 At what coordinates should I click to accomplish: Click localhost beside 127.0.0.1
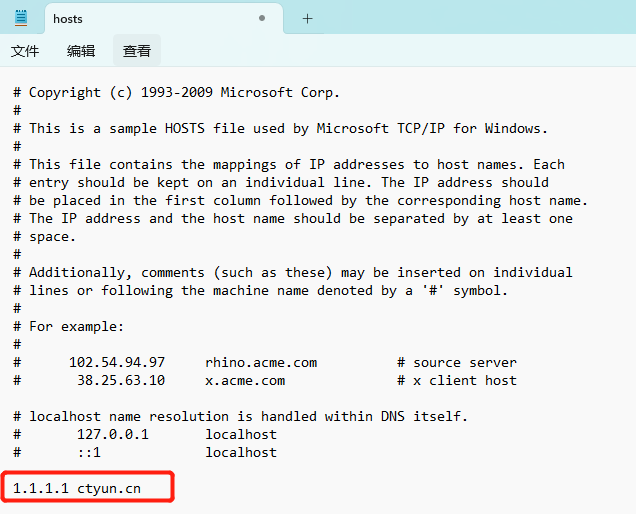coord(241,434)
